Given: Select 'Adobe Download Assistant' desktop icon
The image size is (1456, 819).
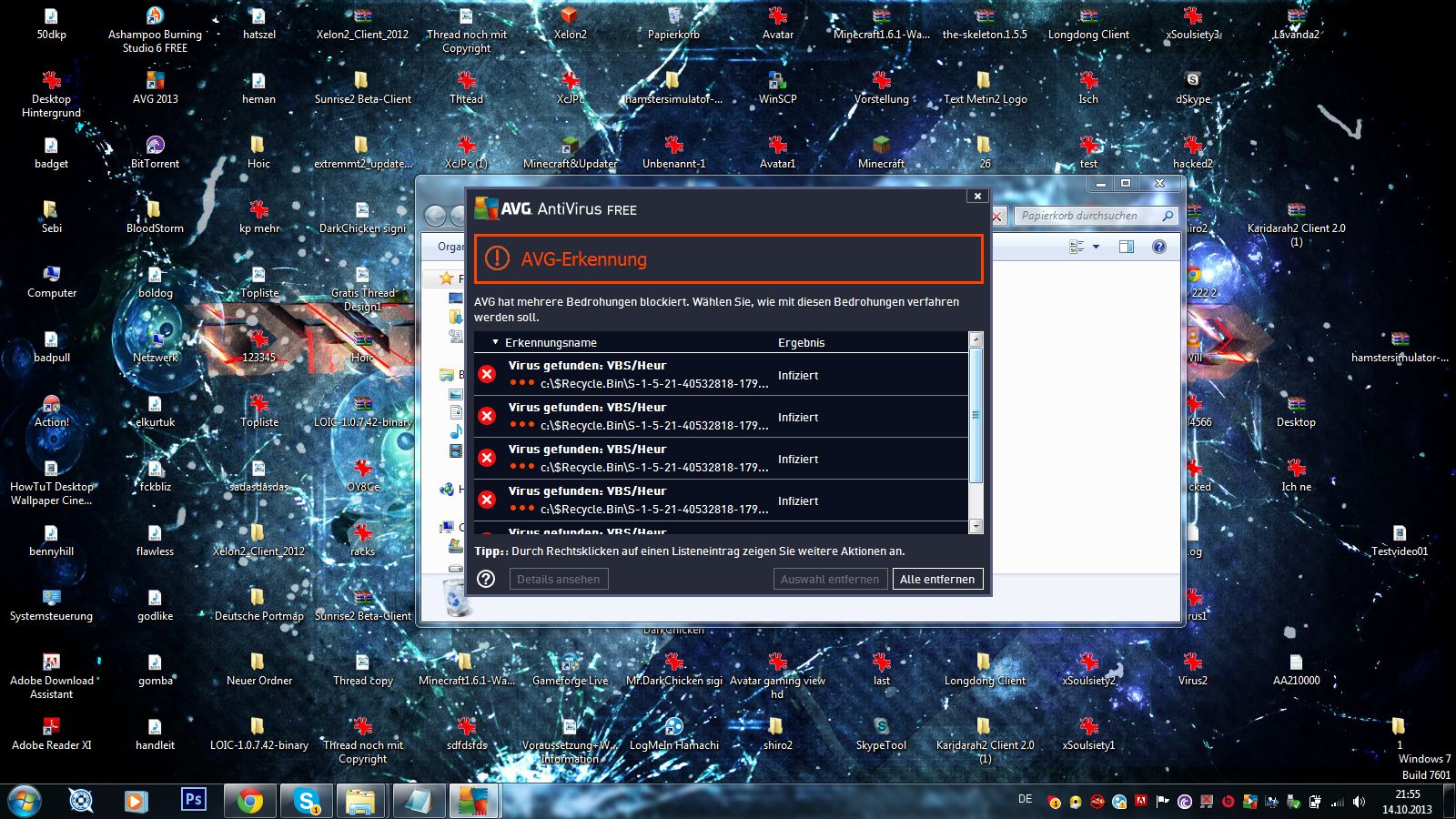Looking at the screenshot, I should [52, 675].
